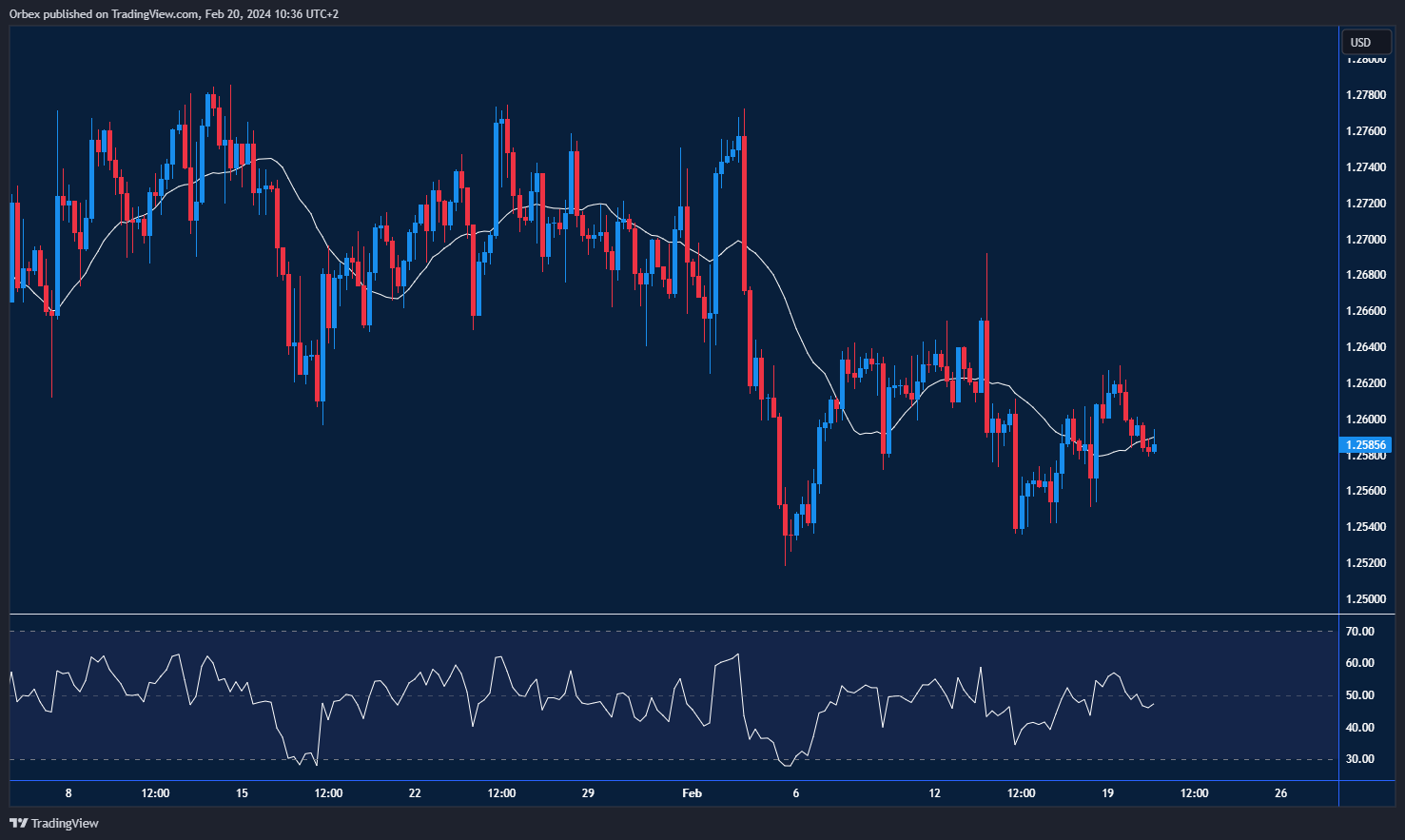This screenshot has width=1405, height=840.
Task: Select the 15 date marker on timeline
Action: point(242,793)
